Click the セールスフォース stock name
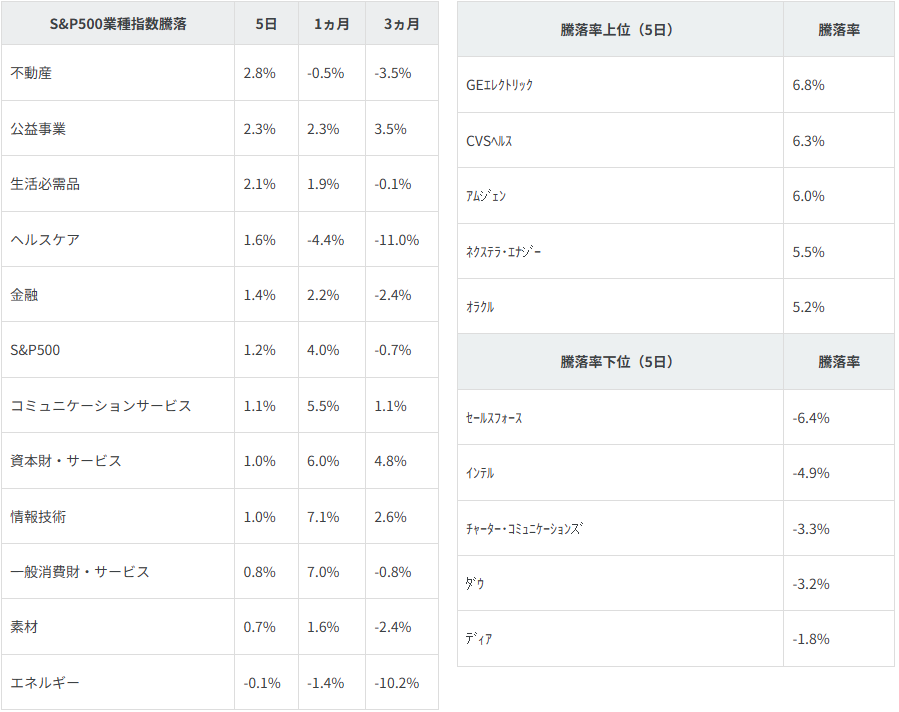The height and width of the screenshot is (712, 899). (x=495, y=418)
